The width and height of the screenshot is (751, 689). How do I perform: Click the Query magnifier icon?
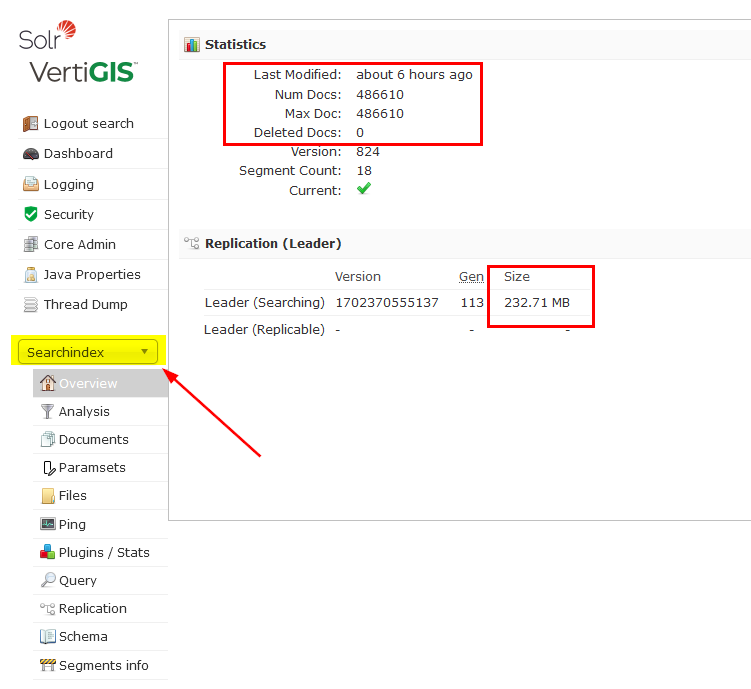47,581
